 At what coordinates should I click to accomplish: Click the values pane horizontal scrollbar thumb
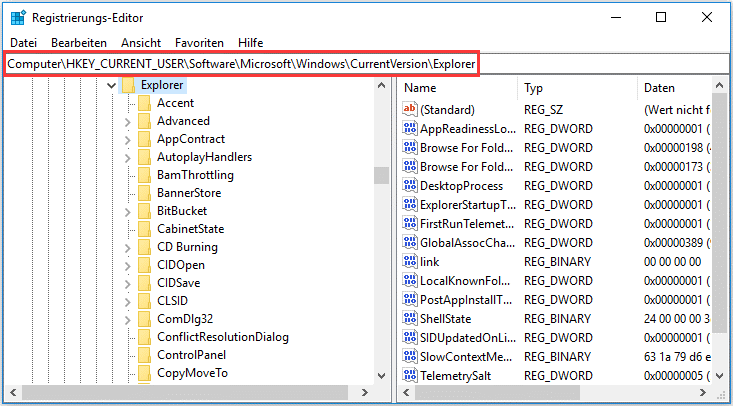497,392
